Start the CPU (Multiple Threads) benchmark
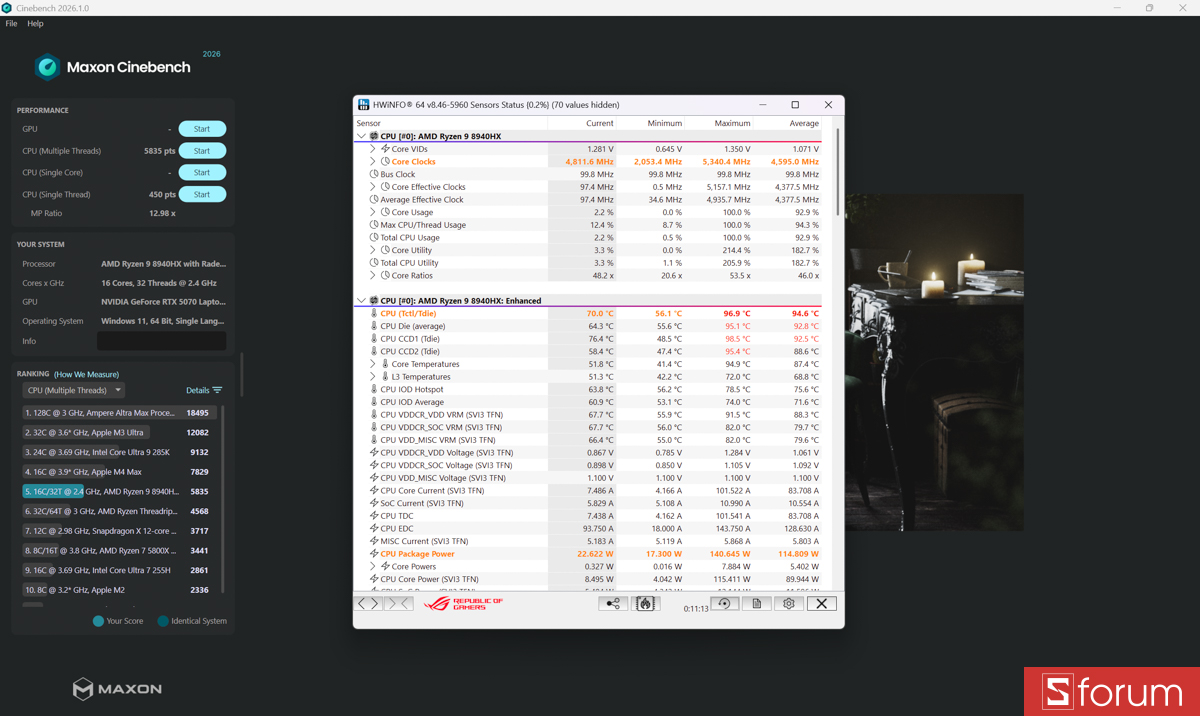Screen dimensions: 1200x716 [x=202, y=151]
